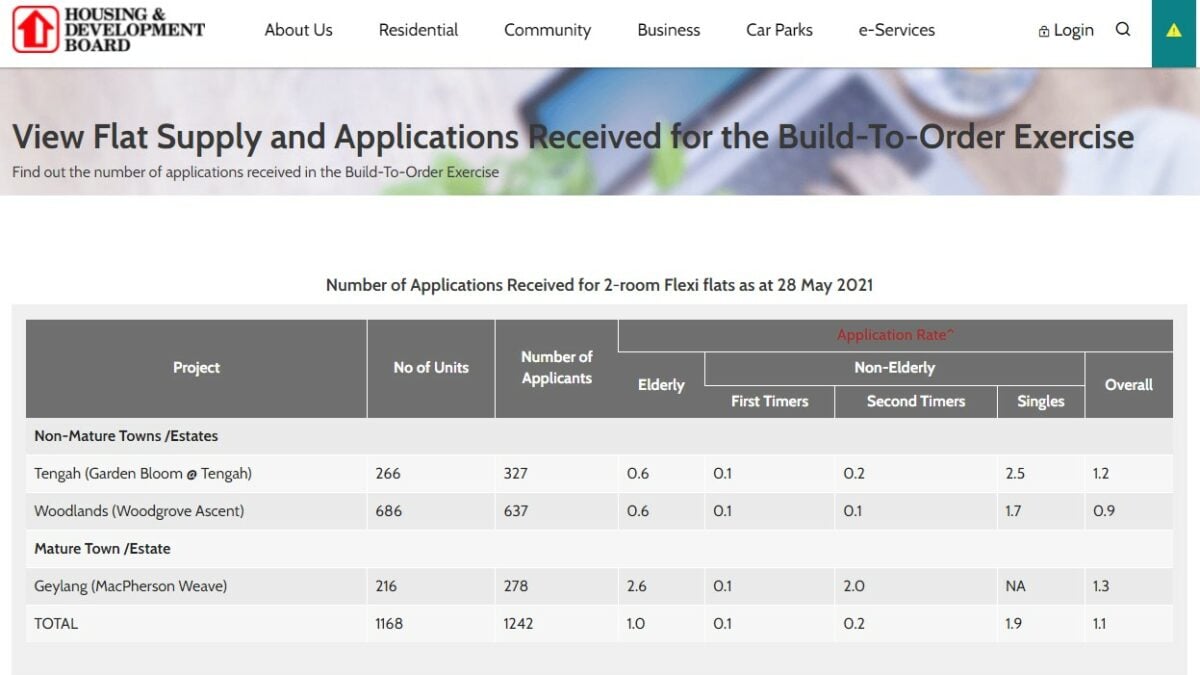Click total Singles rate 1.9
This screenshot has width=1200, height=675.
tap(1014, 623)
